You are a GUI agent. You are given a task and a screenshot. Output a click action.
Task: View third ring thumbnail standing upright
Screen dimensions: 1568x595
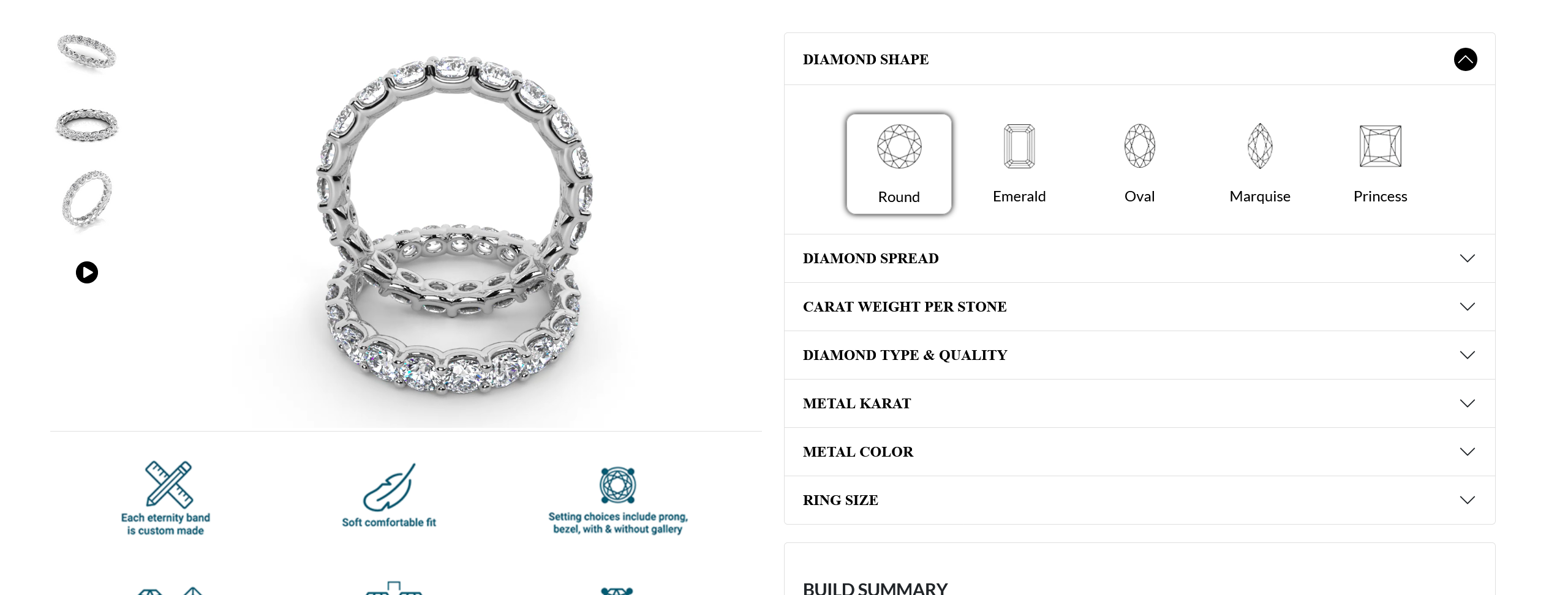click(87, 200)
